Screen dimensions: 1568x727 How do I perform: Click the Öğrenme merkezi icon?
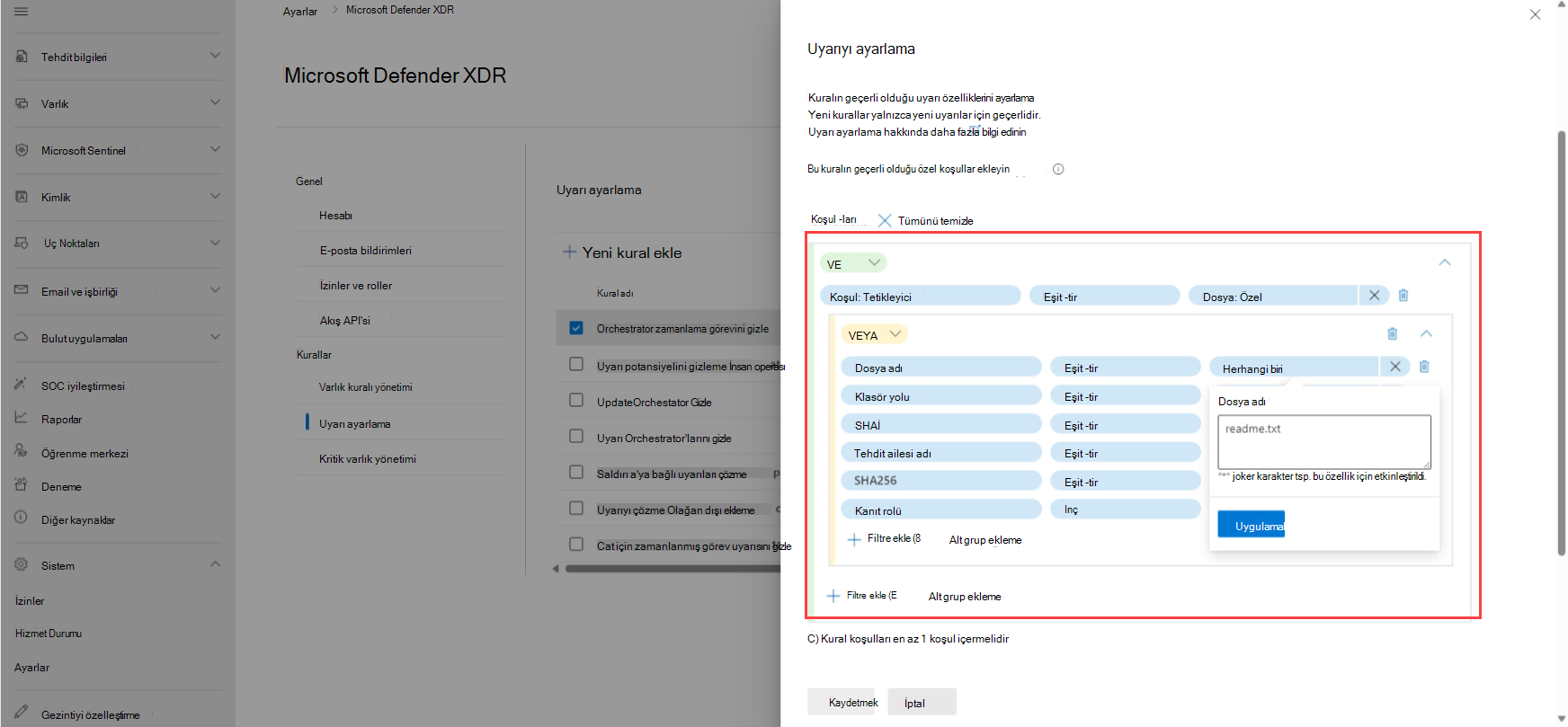(x=21, y=451)
